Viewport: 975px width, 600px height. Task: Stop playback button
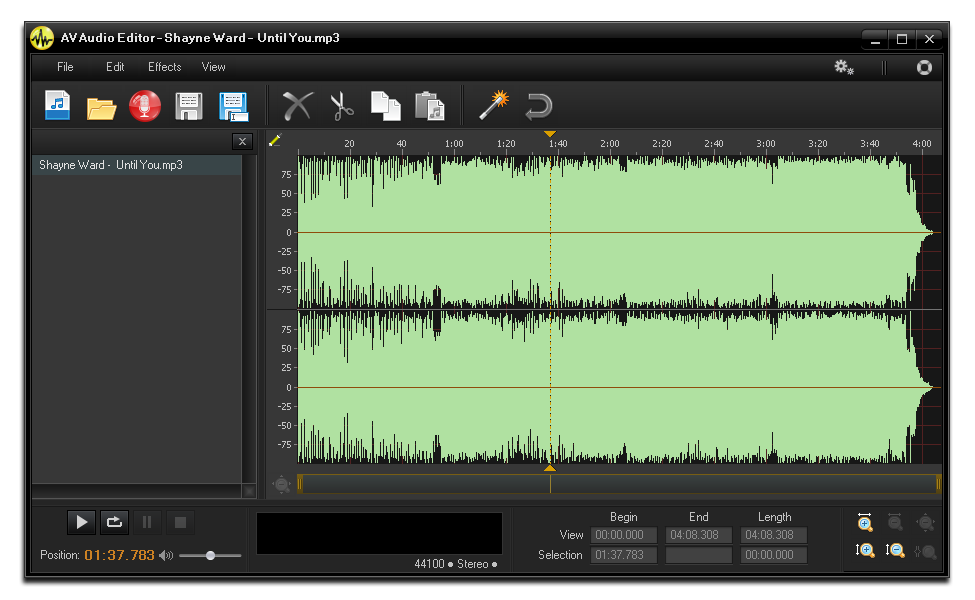[x=180, y=522]
